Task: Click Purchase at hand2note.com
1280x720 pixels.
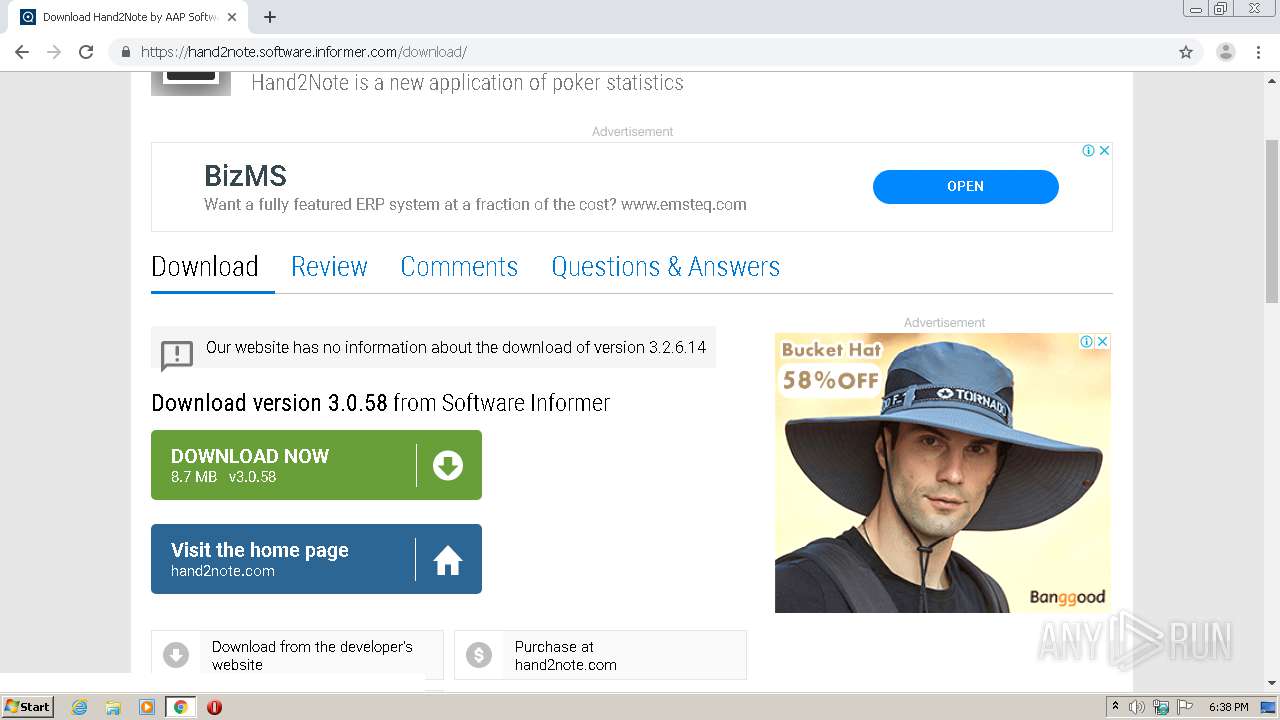Action: click(x=600, y=655)
